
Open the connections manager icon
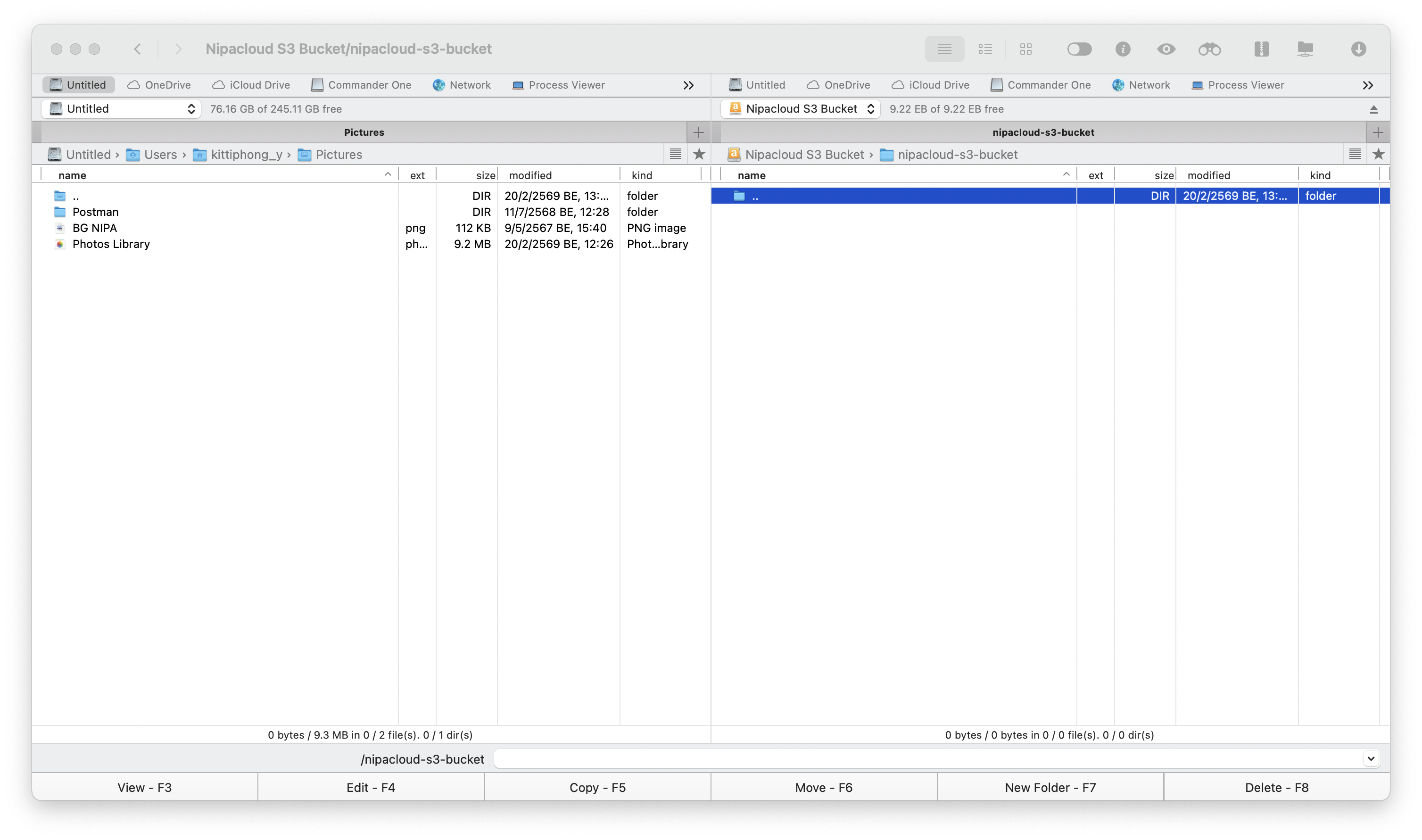[1305, 49]
